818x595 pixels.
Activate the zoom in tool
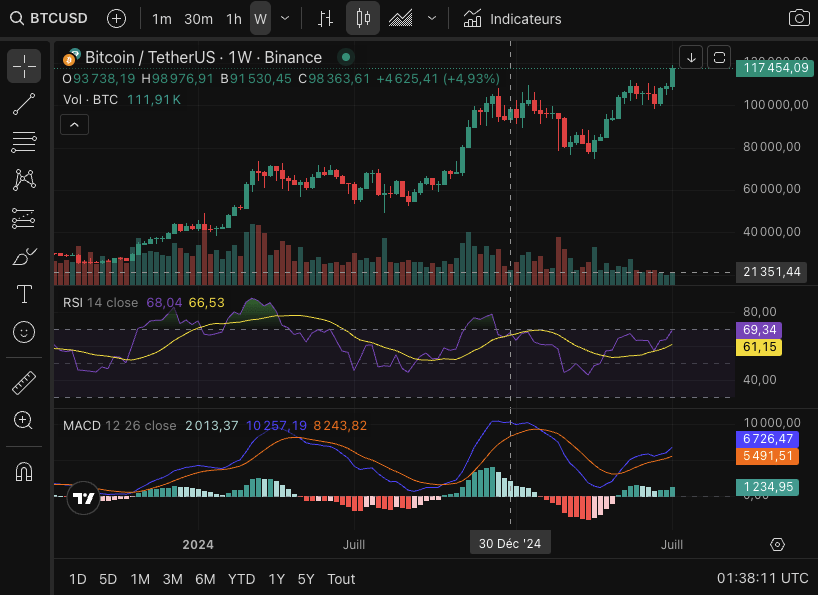click(24, 420)
